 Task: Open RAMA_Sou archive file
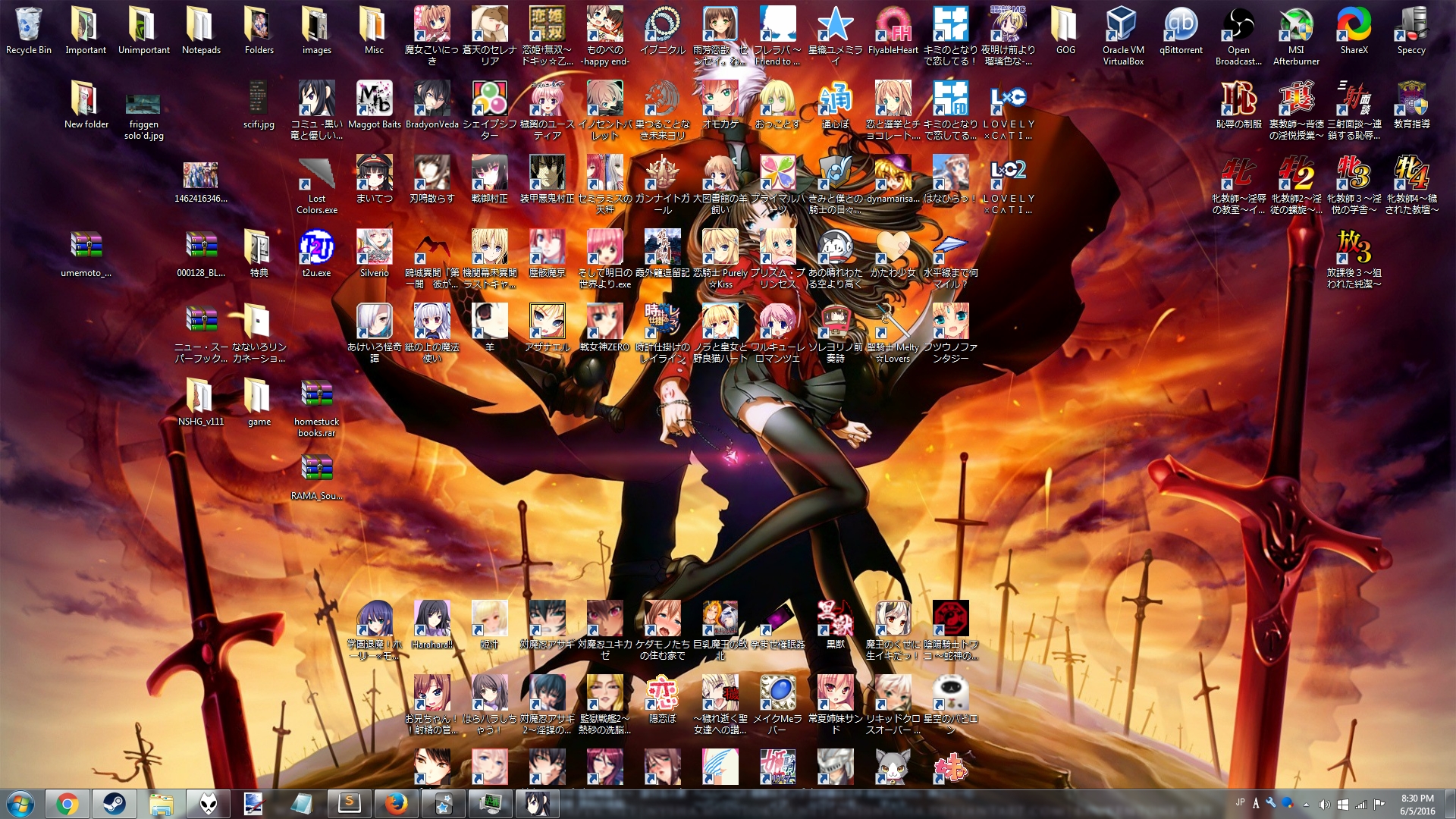click(x=317, y=476)
